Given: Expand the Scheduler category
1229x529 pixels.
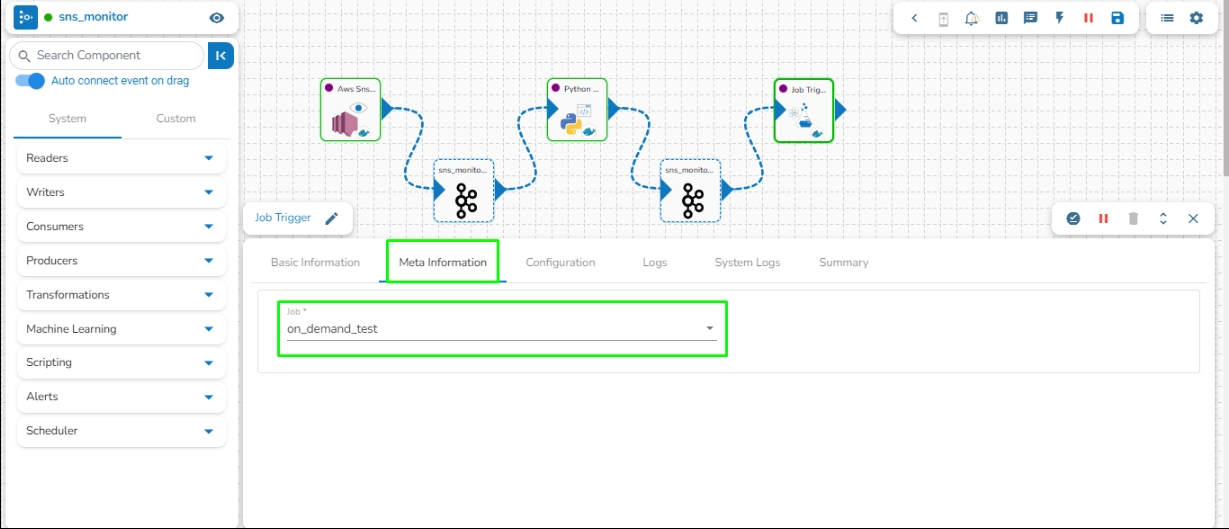Looking at the screenshot, I should 120,430.
